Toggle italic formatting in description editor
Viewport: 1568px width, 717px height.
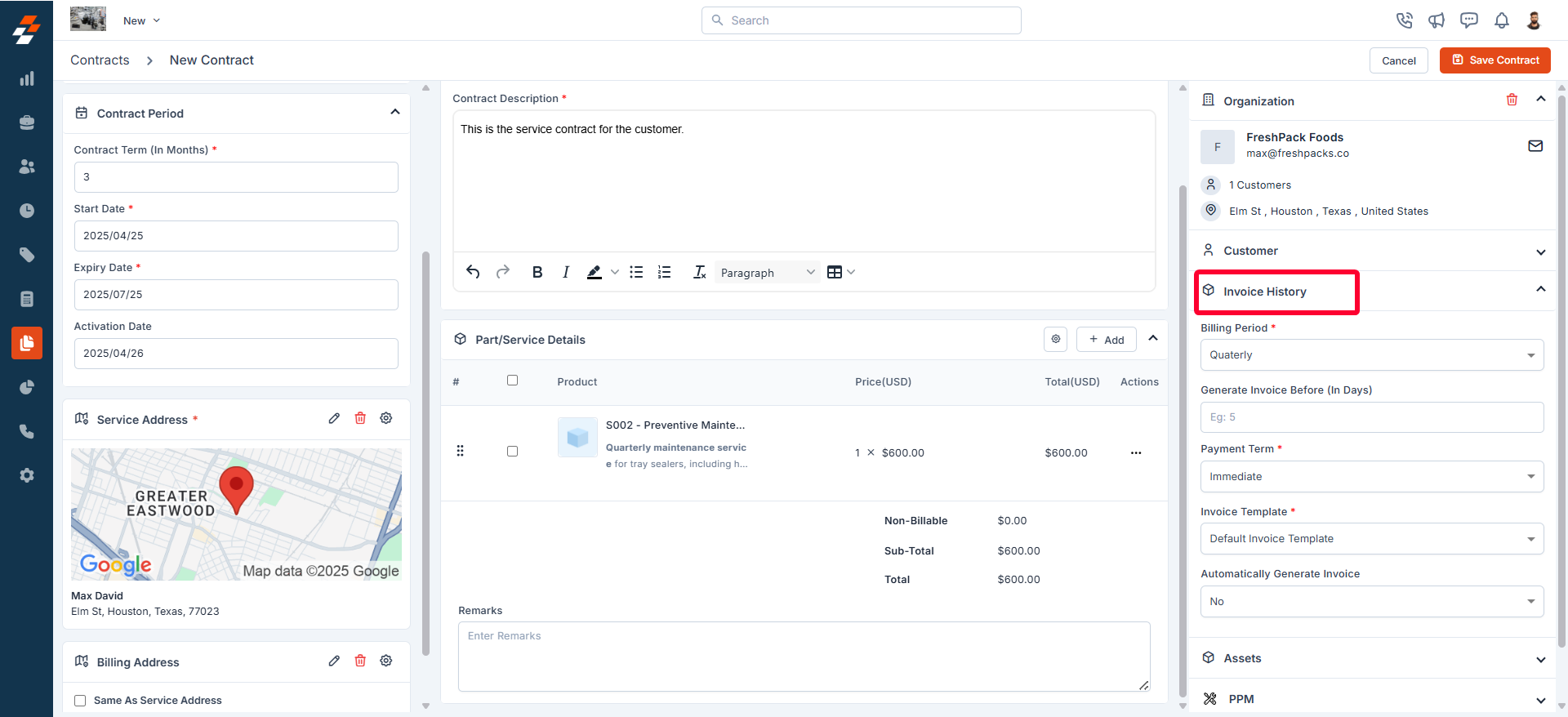click(x=565, y=272)
